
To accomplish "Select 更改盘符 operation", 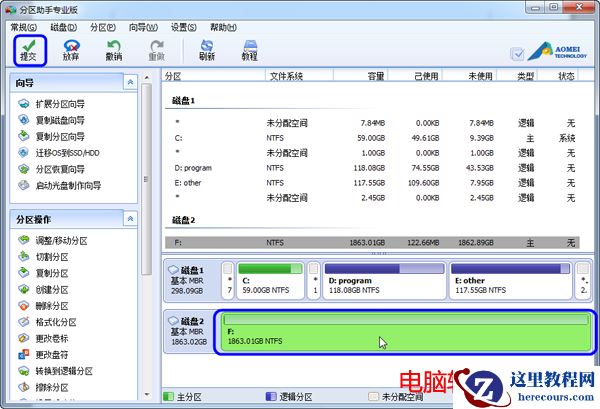I will 43,355.
